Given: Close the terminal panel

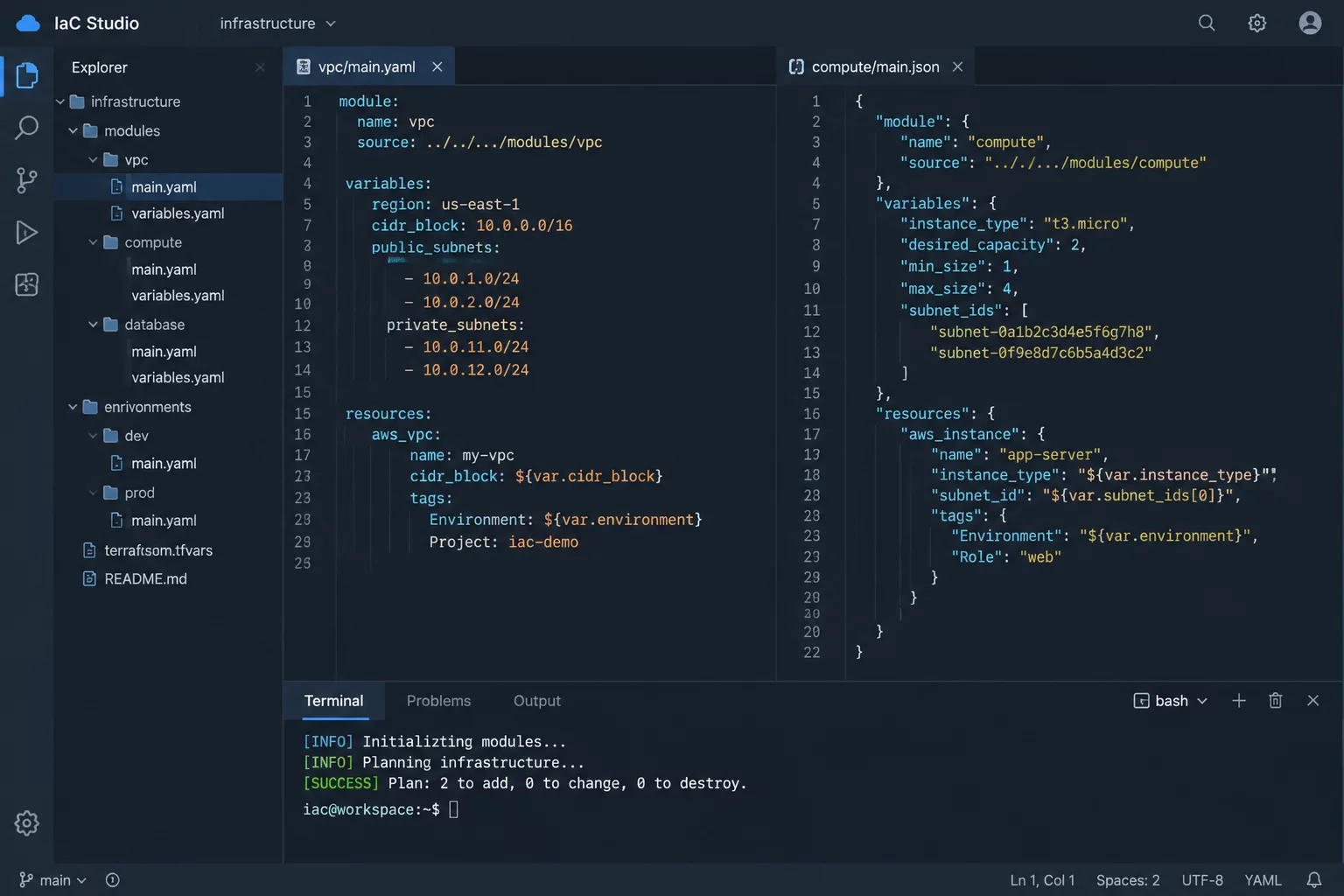Looking at the screenshot, I should [x=1313, y=701].
